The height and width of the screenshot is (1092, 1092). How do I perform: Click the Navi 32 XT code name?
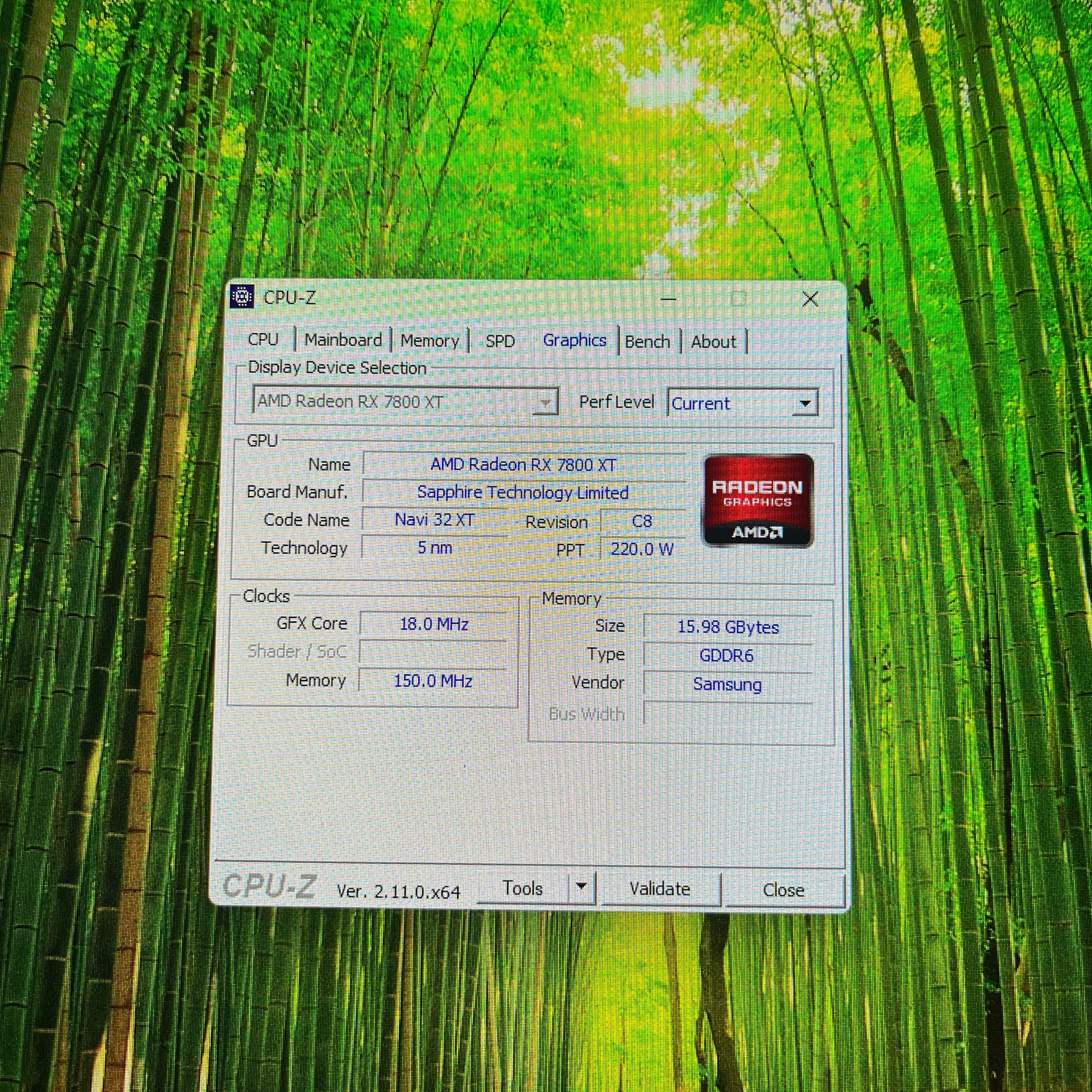coord(435,520)
